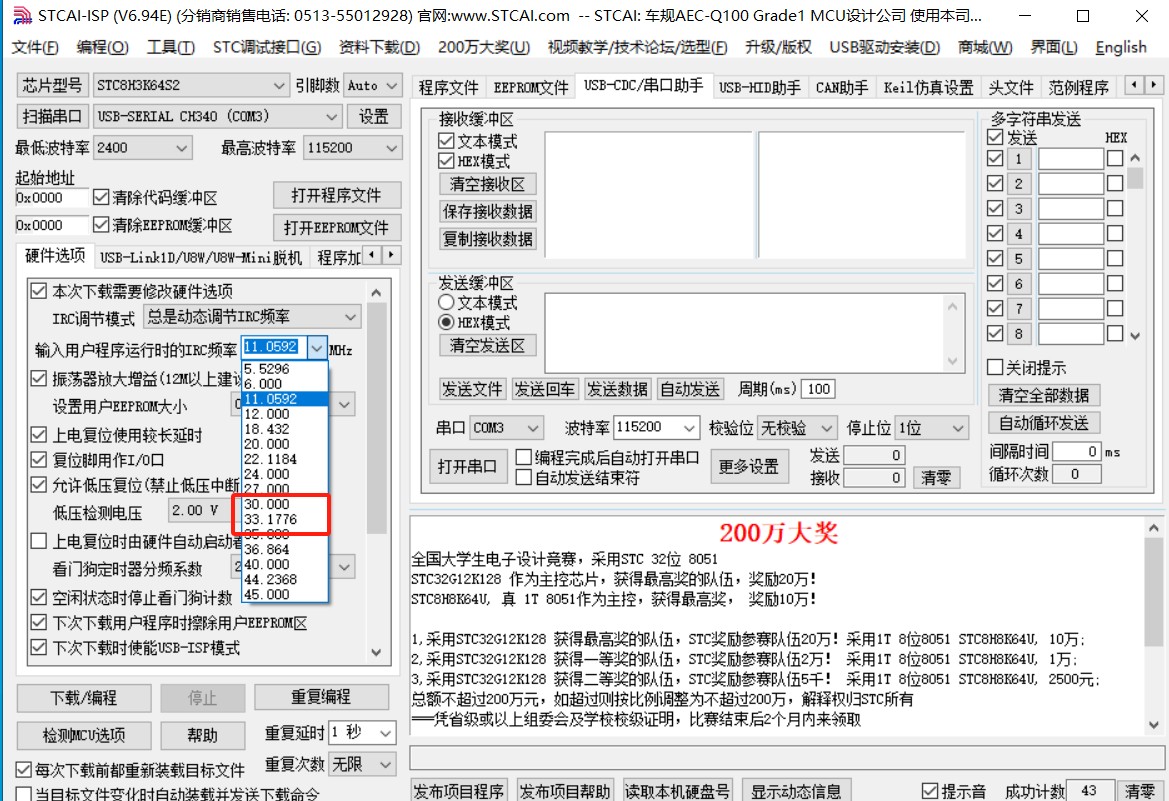Open the 文件(F) menu
Viewport: 1169px width, 801px height.
[36, 48]
